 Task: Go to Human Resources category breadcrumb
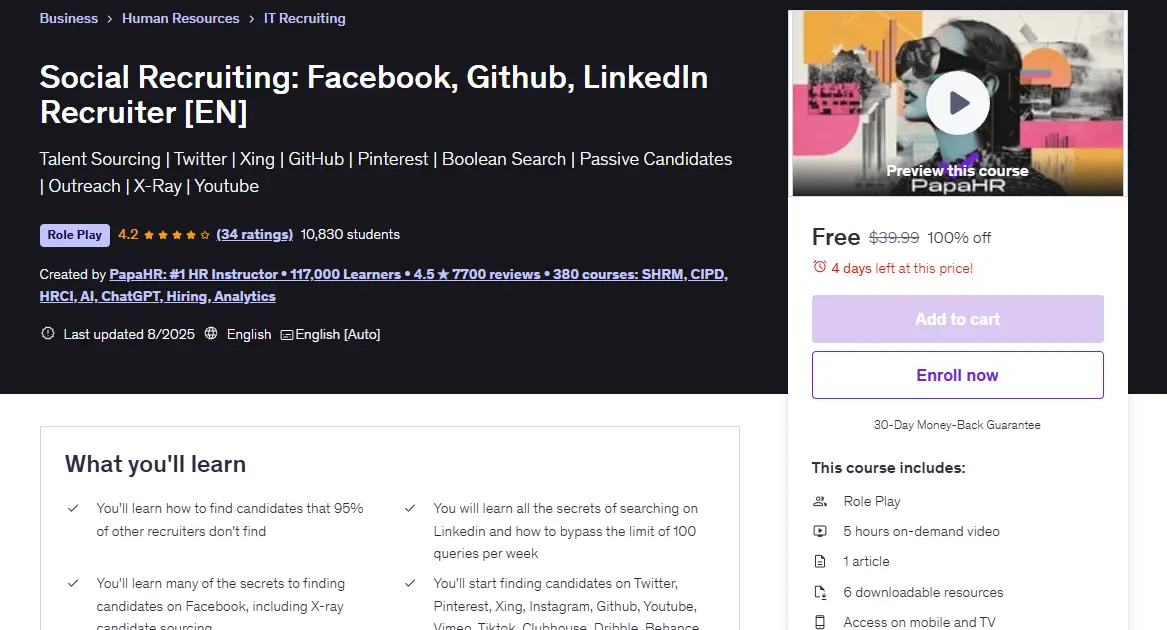[x=181, y=18]
